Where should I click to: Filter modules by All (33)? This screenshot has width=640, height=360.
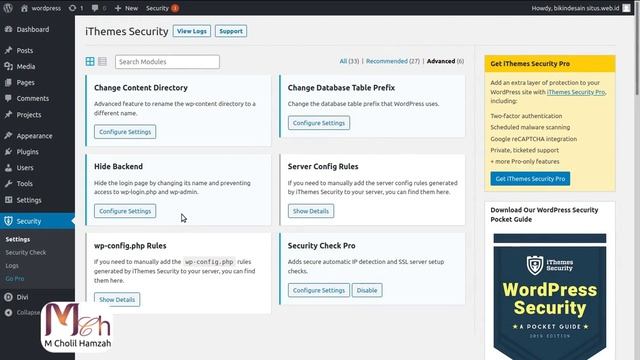pos(349,61)
